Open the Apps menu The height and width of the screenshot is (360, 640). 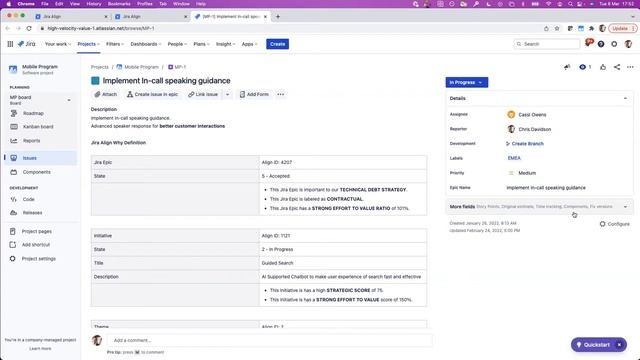coord(249,44)
